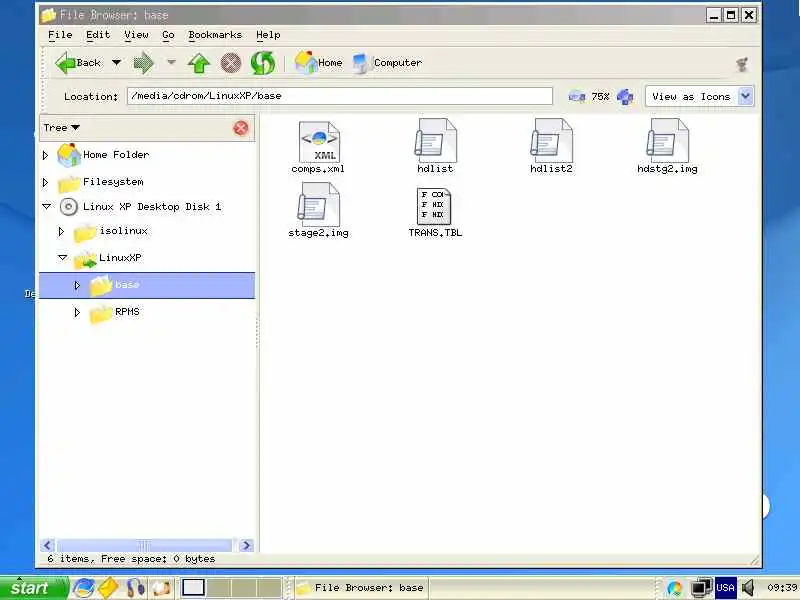The image size is (800, 600).
Task: Click the Back arrow button
Action: point(78,63)
